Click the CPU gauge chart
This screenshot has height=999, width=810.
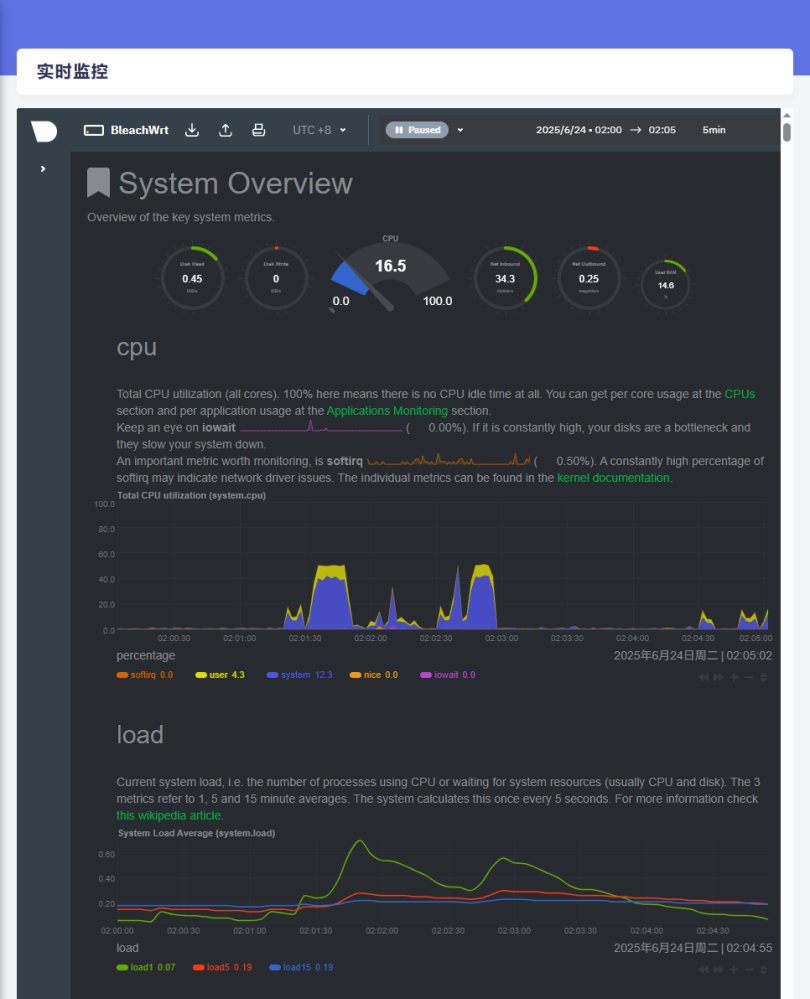tap(391, 275)
